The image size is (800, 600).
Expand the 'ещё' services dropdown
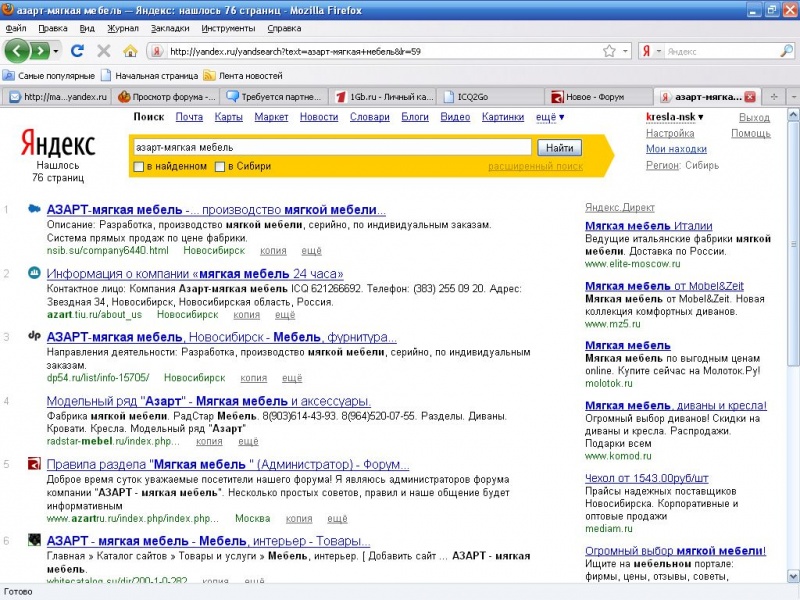pos(548,117)
